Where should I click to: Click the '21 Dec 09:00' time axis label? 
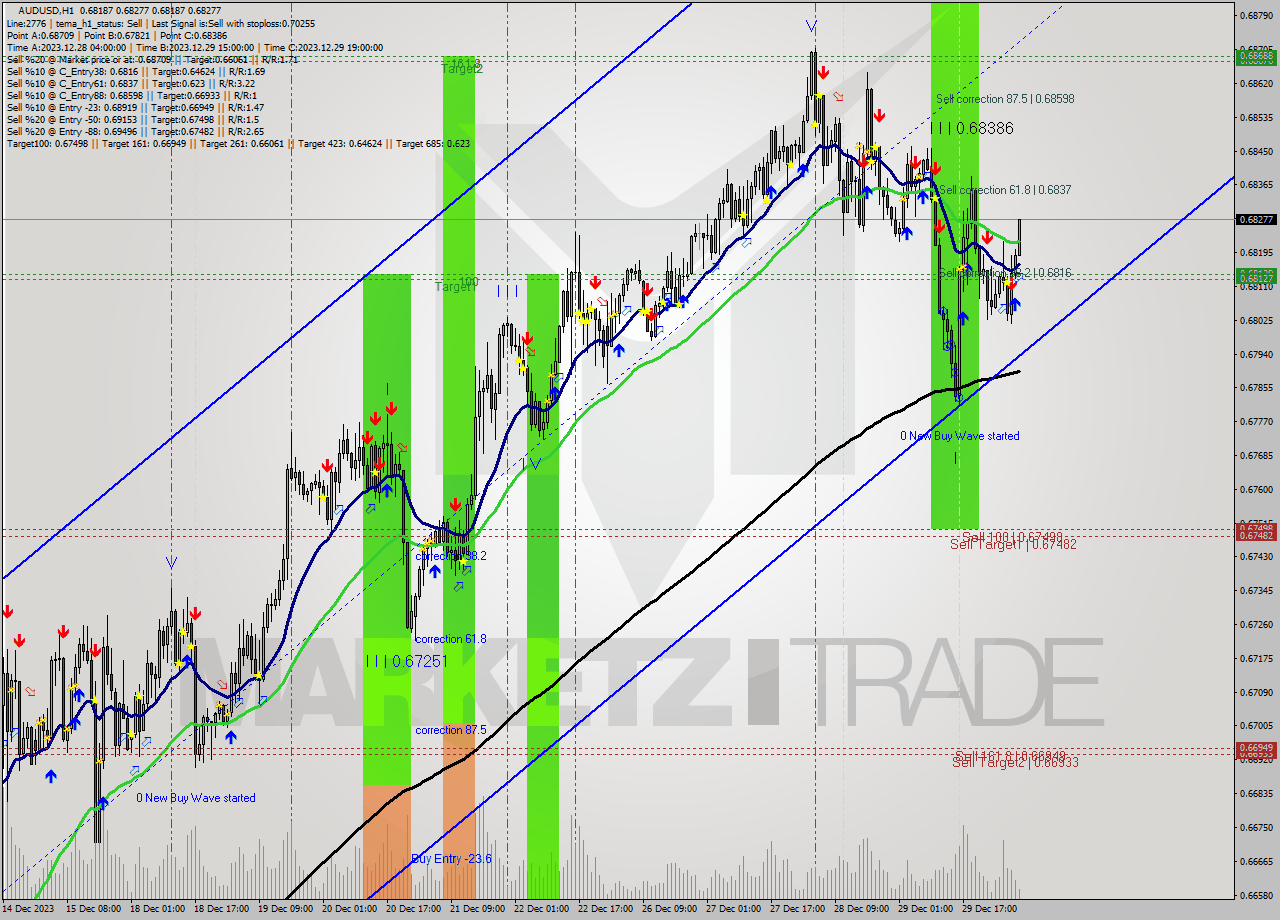pyautogui.click(x=479, y=909)
